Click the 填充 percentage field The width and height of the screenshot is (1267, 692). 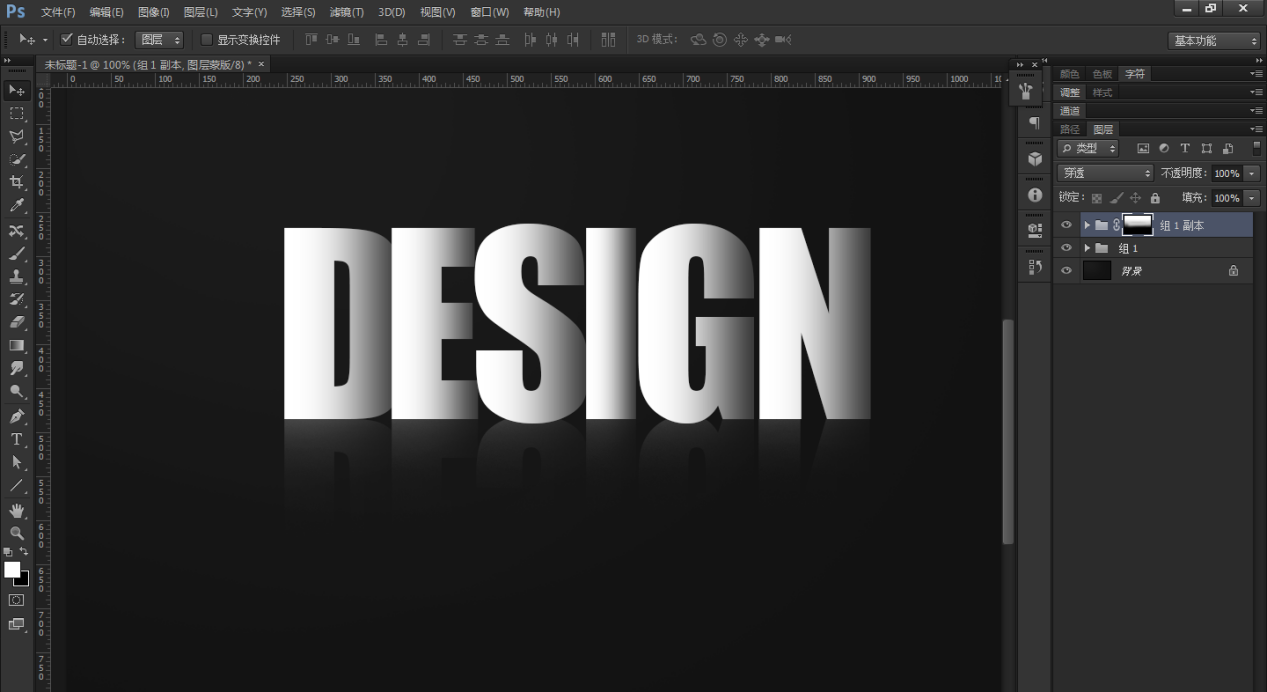(1228, 198)
